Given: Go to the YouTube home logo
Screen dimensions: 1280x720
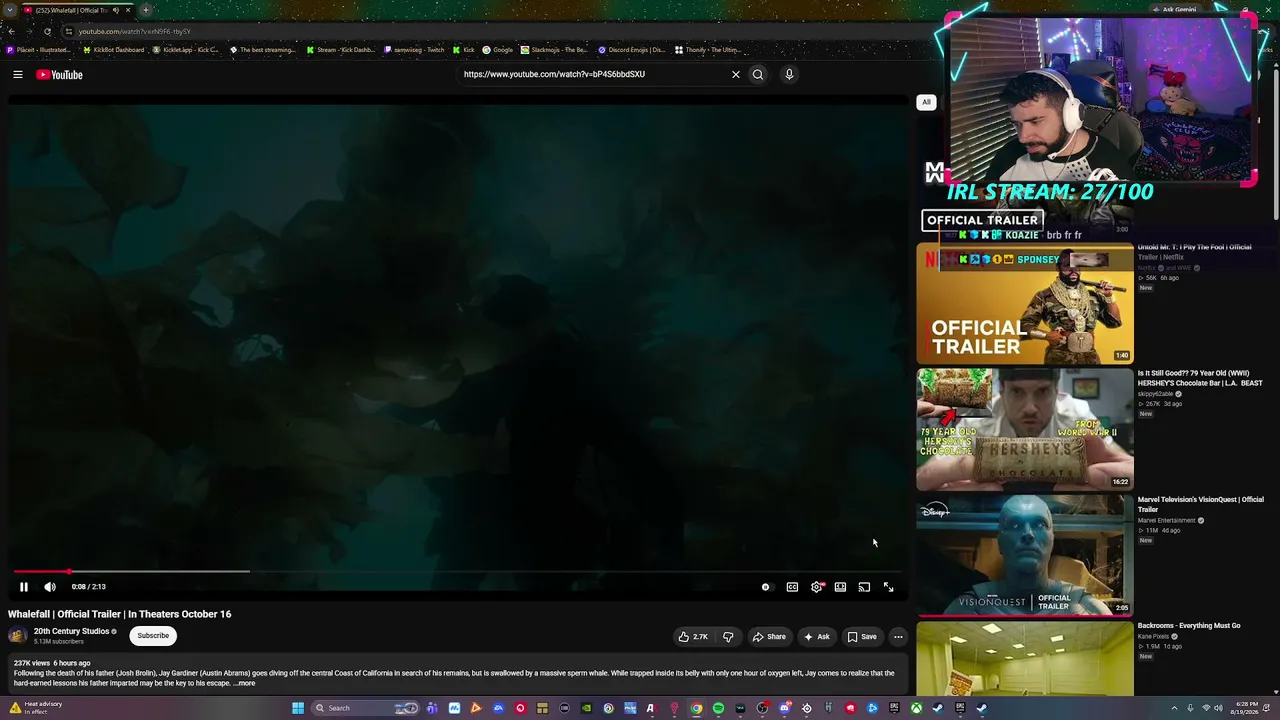Looking at the screenshot, I should click(x=59, y=75).
